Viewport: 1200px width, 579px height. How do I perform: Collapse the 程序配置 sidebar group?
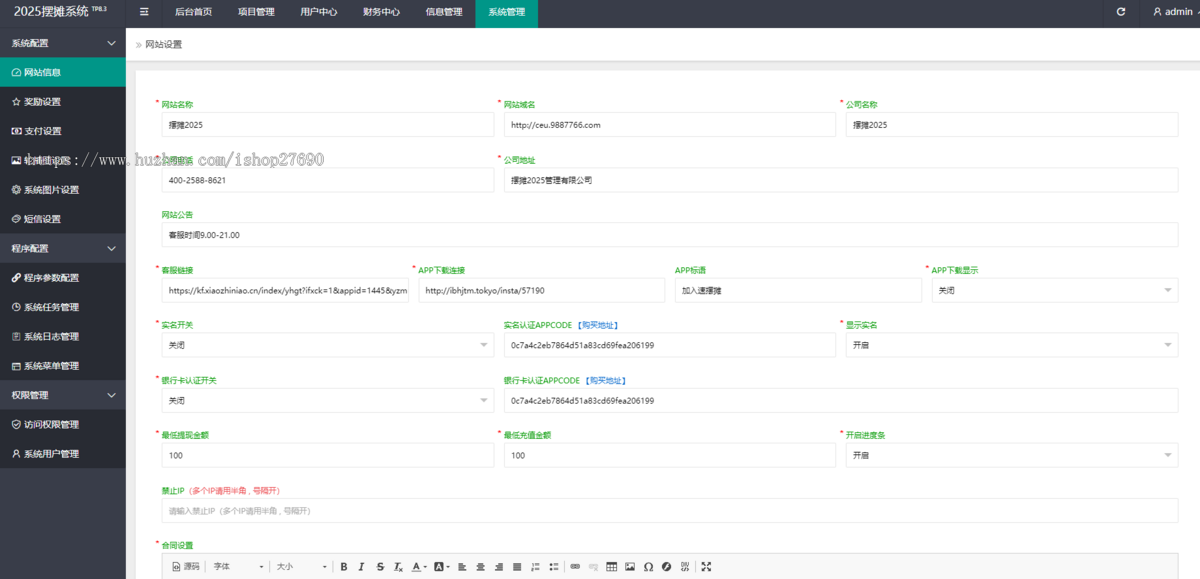point(63,248)
